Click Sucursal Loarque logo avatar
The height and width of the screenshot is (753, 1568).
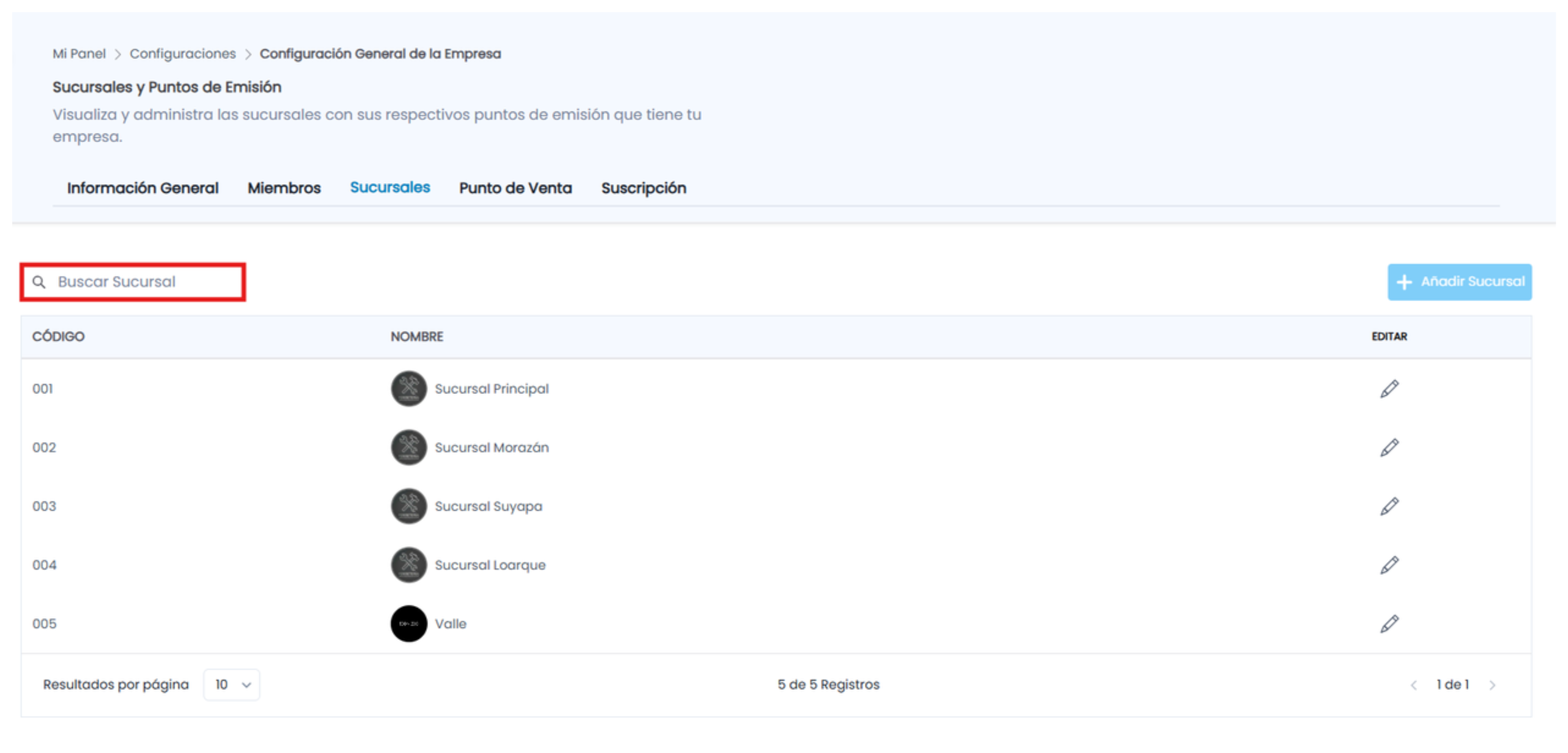408,565
